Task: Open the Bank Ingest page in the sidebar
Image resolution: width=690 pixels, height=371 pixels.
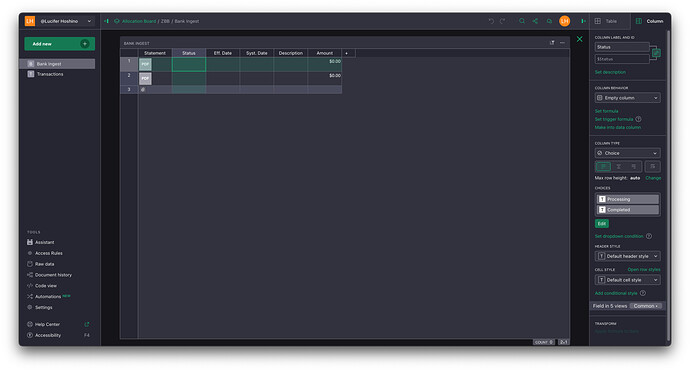Action: point(58,64)
